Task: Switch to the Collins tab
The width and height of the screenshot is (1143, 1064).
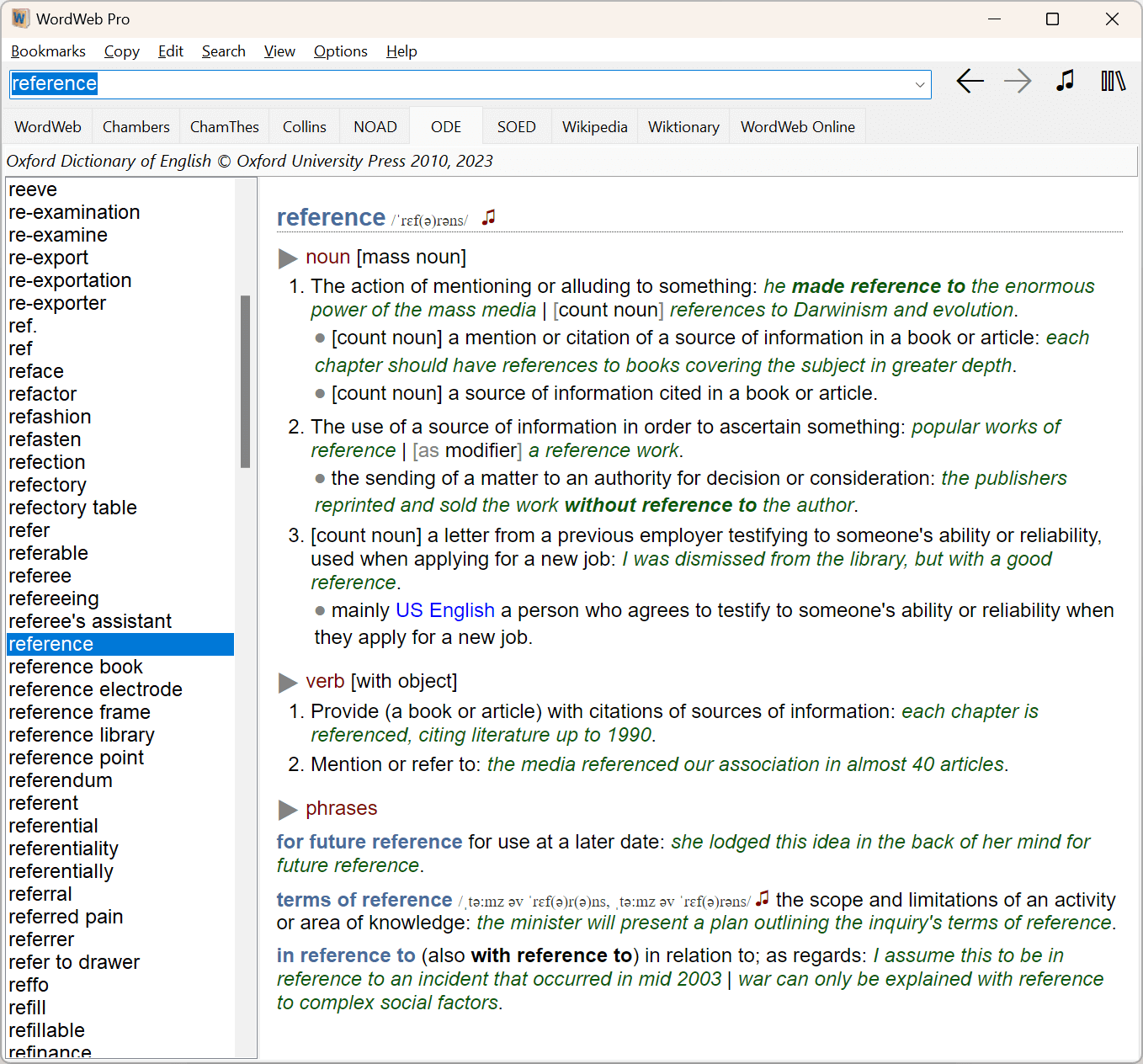Action: pyautogui.click(x=304, y=126)
